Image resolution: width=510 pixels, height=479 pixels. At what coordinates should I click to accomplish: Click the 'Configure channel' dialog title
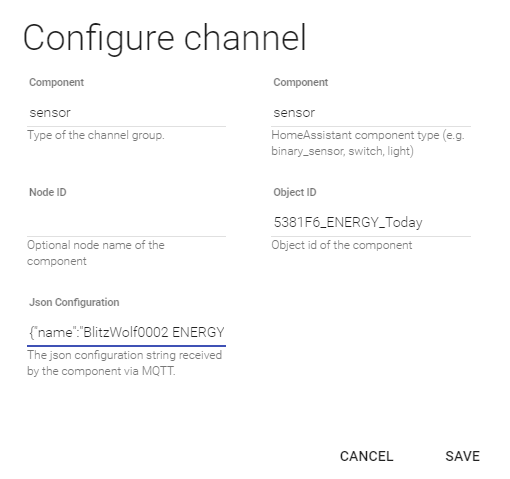coord(164,38)
